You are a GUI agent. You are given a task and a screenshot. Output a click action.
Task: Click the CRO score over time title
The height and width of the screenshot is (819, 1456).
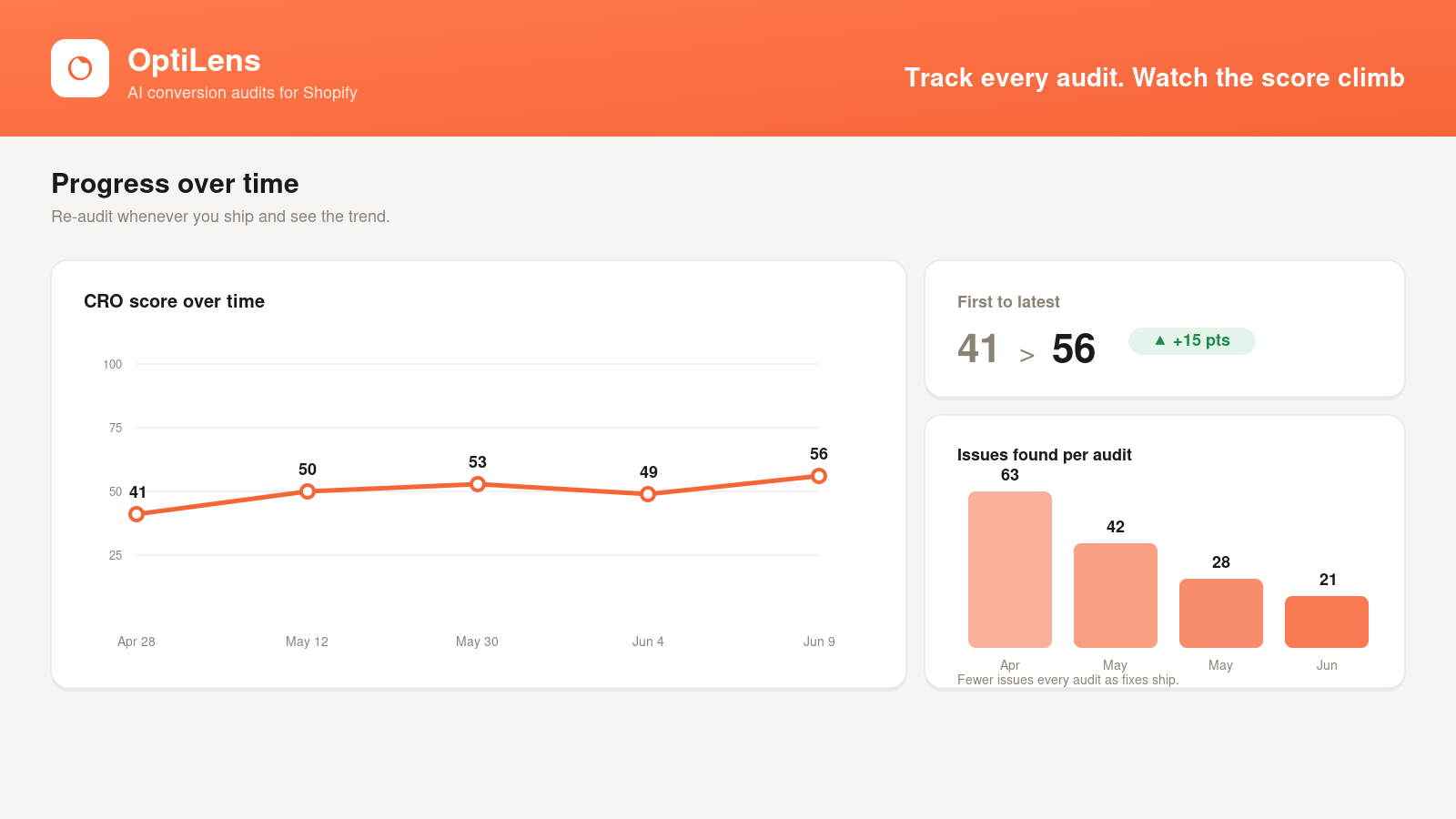tap(174, 301)
